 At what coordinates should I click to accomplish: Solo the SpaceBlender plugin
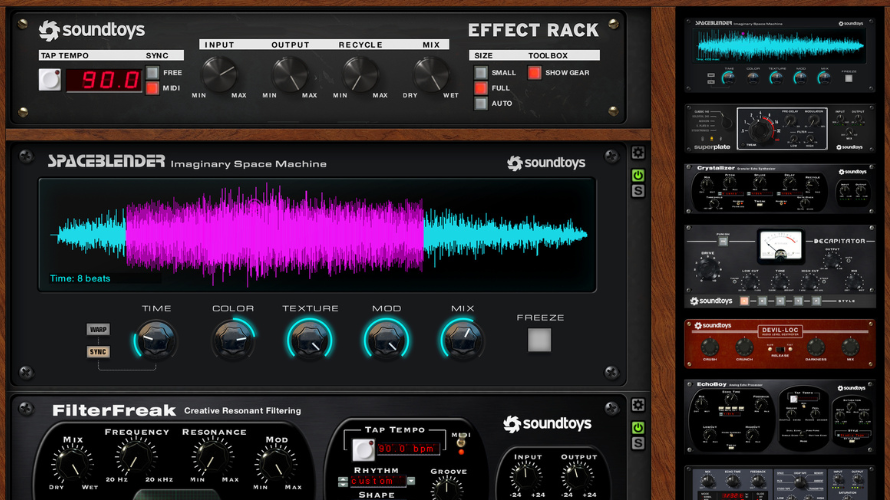(x=638, y=191)
